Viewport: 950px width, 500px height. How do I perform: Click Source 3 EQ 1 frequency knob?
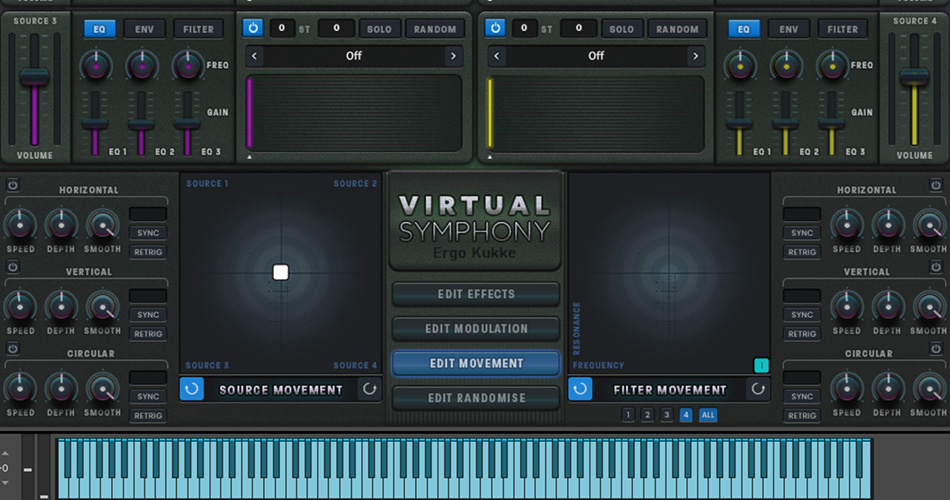click(x=96, y=65)
